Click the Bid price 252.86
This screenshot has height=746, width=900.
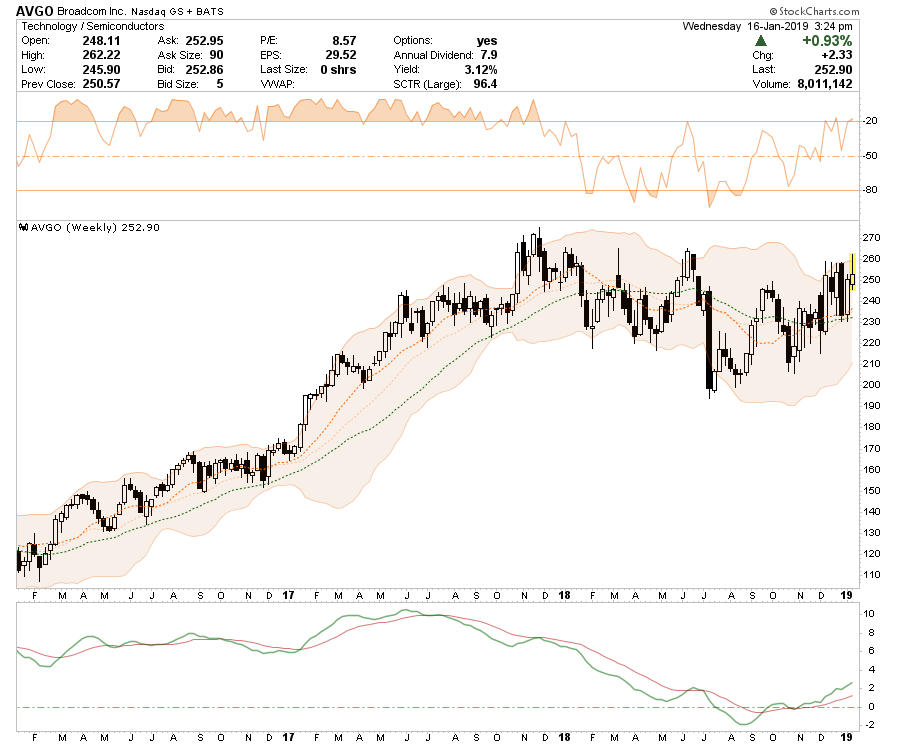204,69
